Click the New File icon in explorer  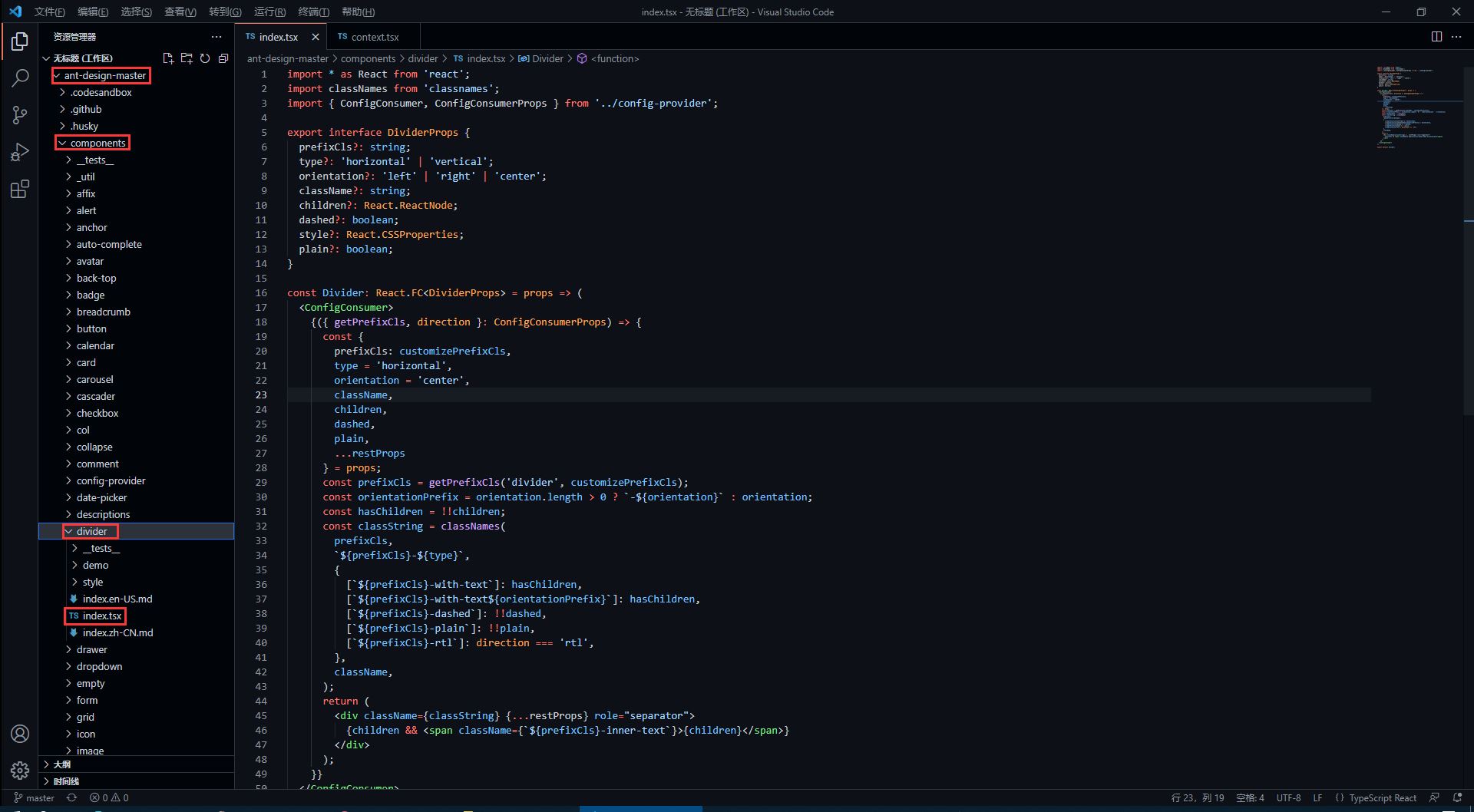(168, 58)
